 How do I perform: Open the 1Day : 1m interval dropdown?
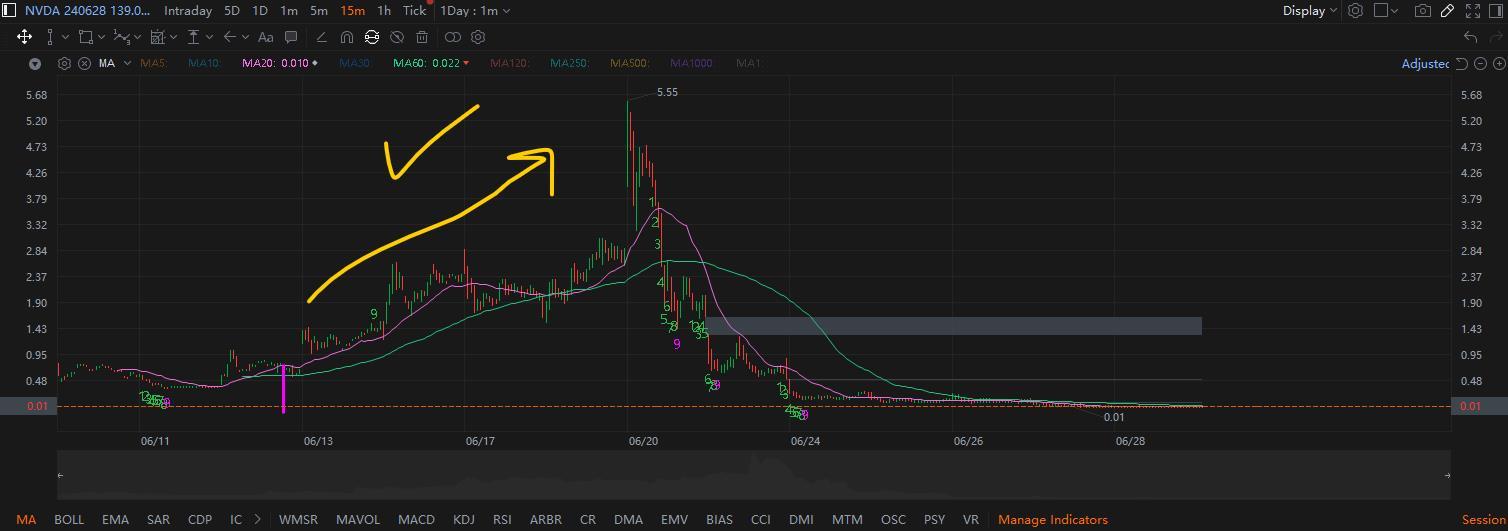pos(475,11)
